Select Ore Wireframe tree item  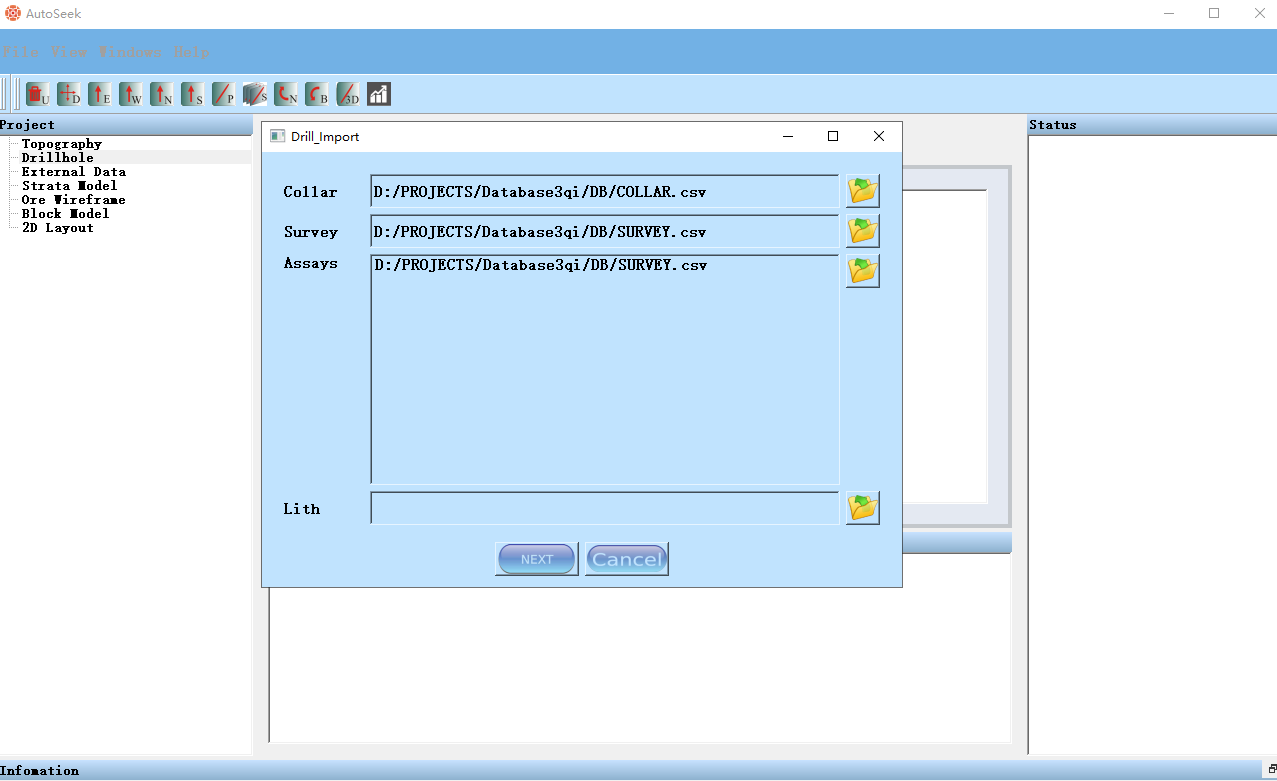[x=74, y=200]
